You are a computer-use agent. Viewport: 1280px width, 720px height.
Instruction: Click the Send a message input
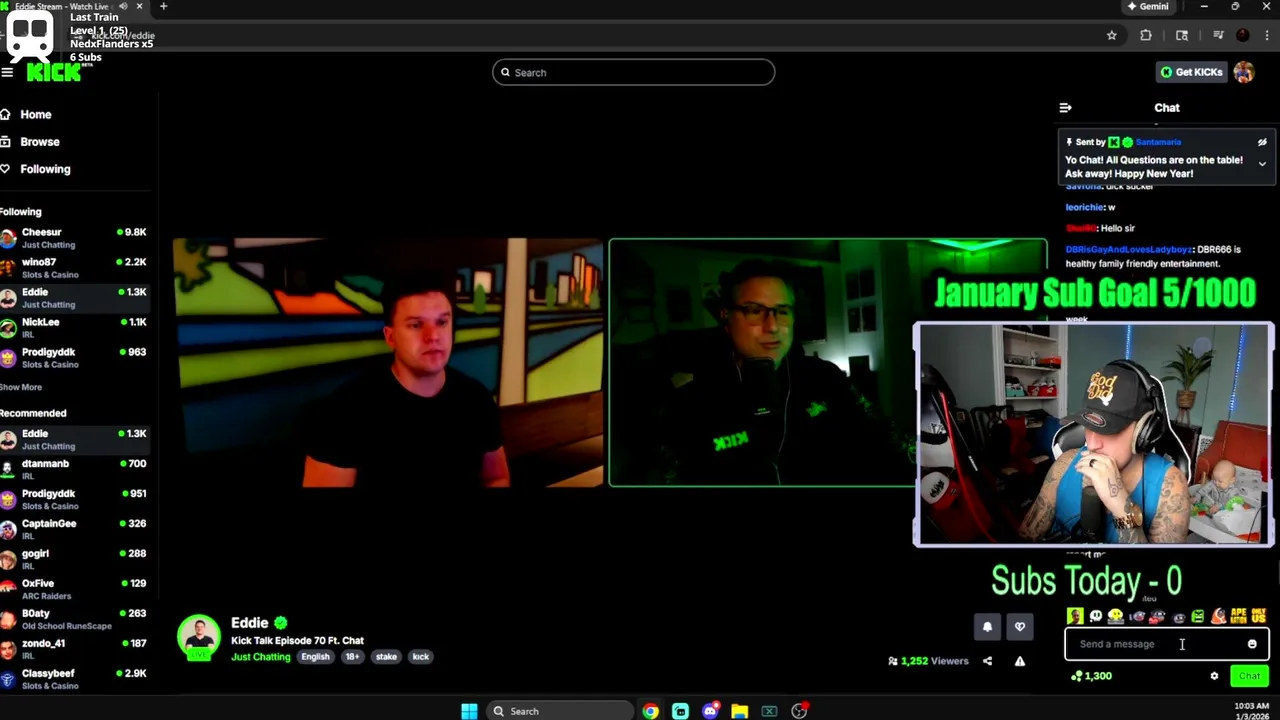coord(1166,644)
